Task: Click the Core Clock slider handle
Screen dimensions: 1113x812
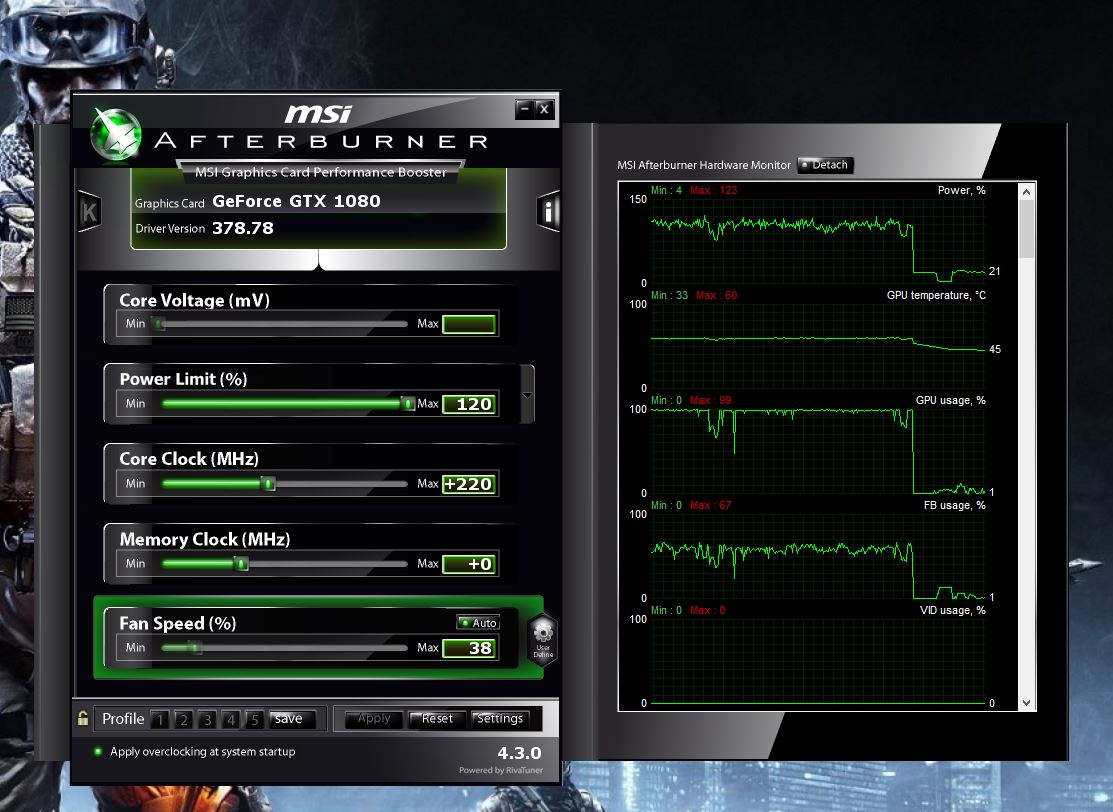Action: point(268,483)
